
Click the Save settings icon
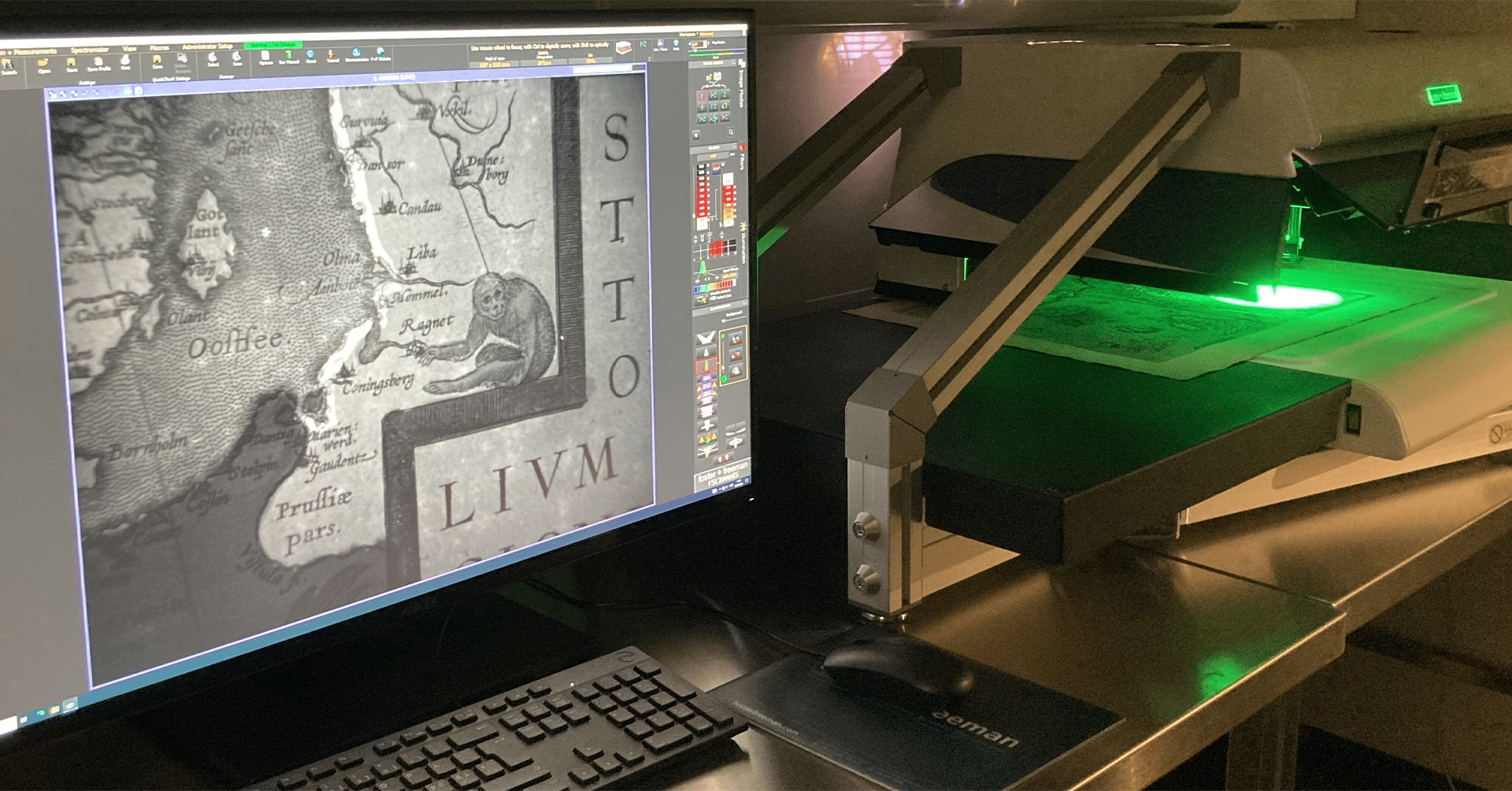click(72, 64)
